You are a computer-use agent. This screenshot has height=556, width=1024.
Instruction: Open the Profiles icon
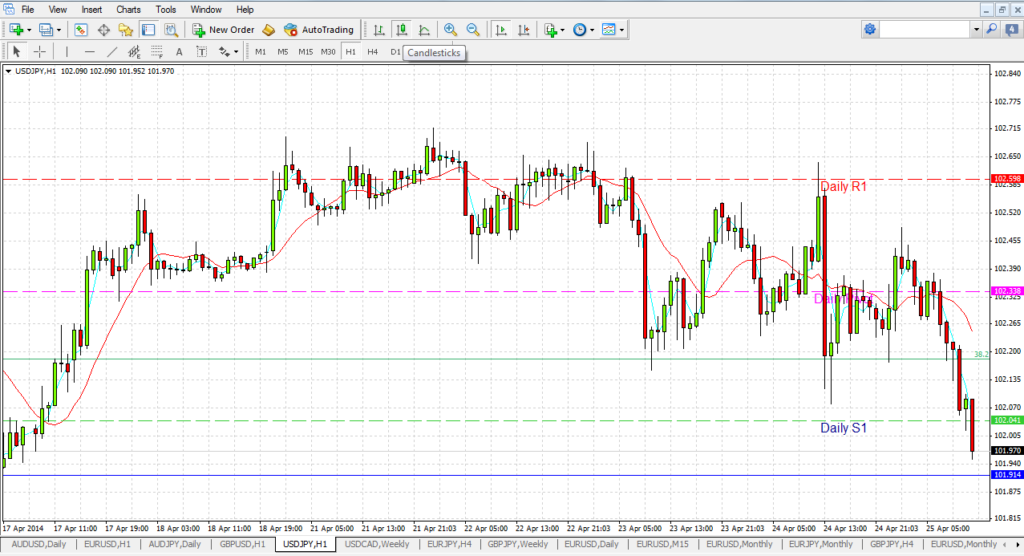point(46,29)
